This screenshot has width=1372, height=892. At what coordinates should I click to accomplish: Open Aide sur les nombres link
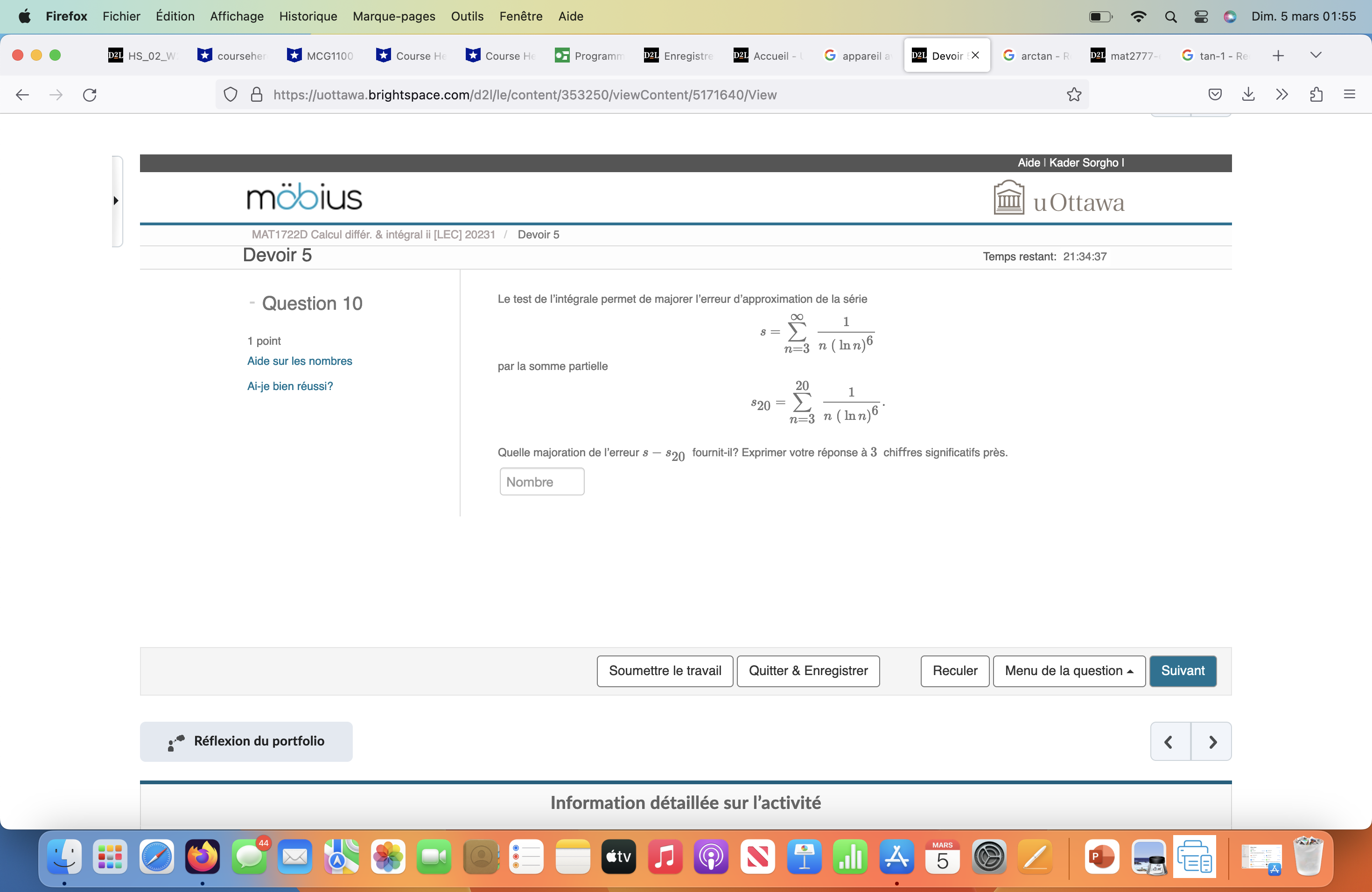coord(299,361)
